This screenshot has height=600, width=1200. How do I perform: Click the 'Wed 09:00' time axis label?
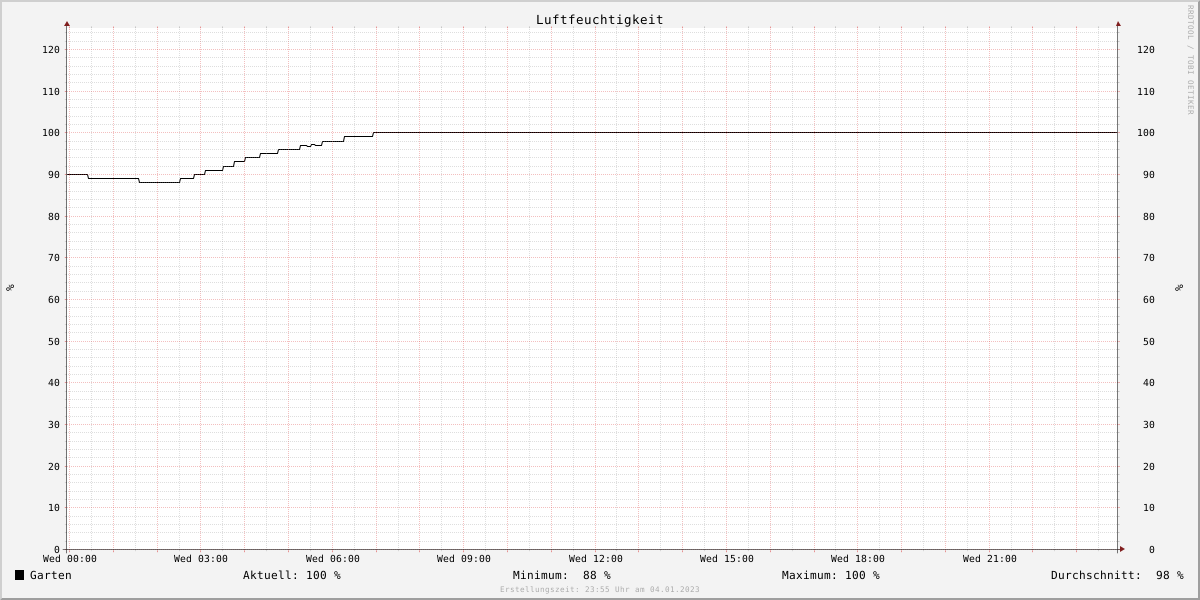click(x=464, y=559)
